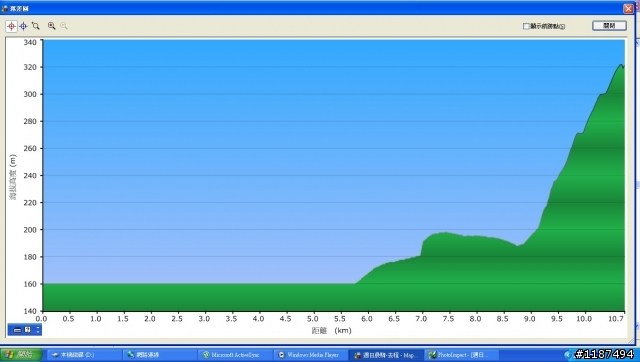Switch to Microsoft ActiveSync in taskbar
Image resolution: width=640 pixels, height=362 pixels.
235,355
